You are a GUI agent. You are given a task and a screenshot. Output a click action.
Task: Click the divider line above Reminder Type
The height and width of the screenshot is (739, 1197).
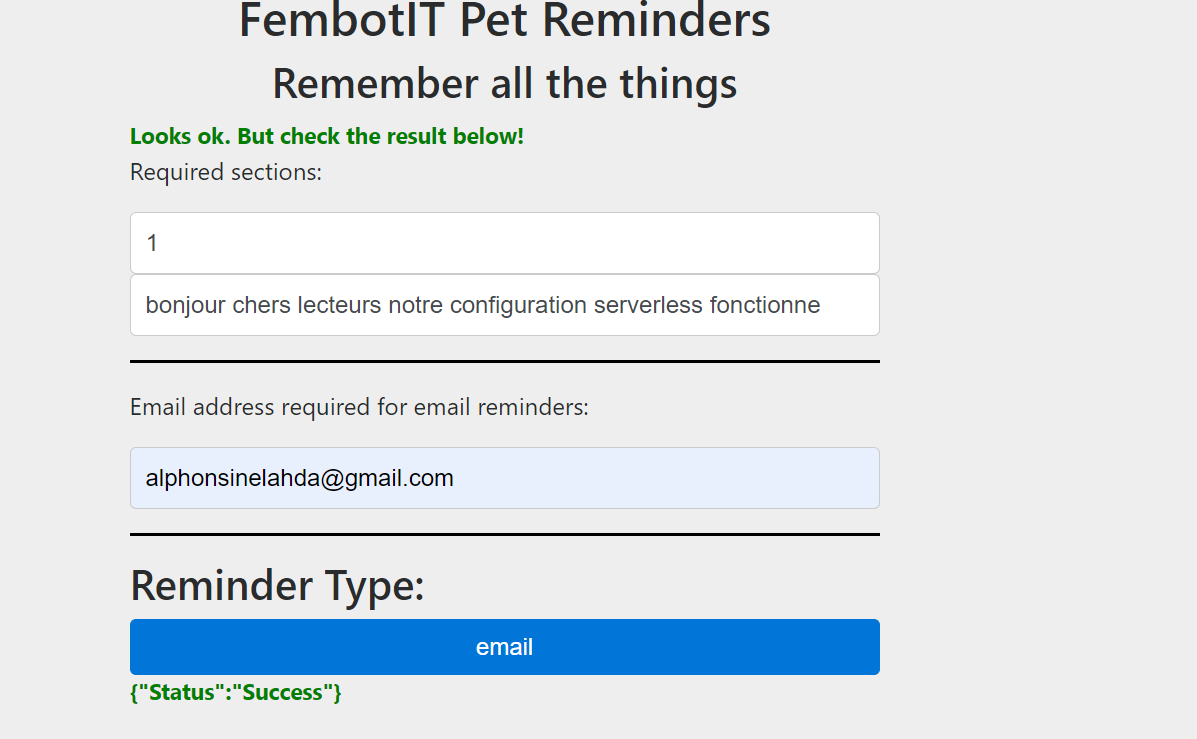tap(504, 534)
